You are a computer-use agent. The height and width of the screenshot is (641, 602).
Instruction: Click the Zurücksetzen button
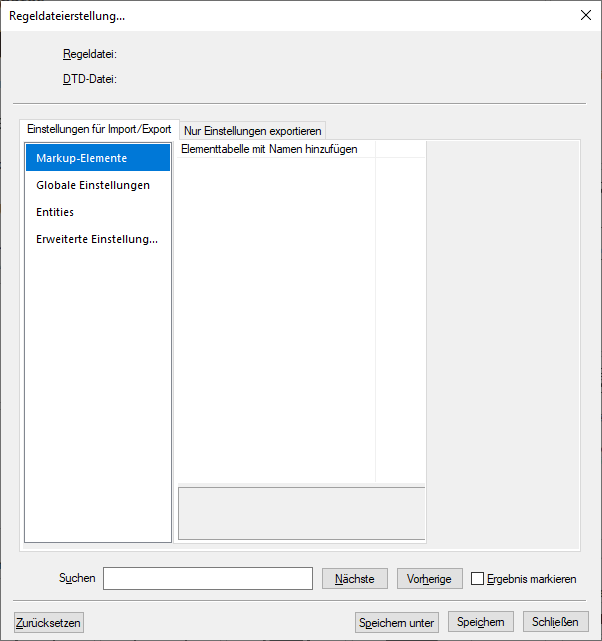(49, 622)
